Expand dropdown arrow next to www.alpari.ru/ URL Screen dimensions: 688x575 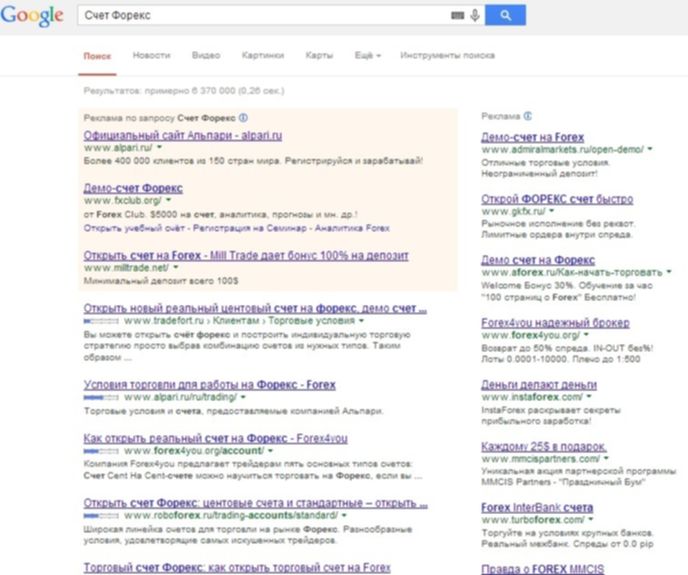coord(158,147)
